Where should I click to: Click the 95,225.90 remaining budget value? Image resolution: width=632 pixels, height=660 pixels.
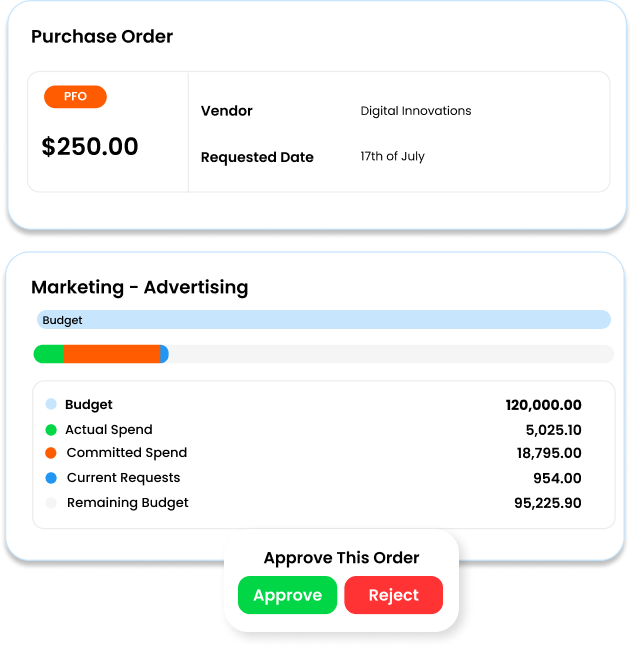[547, 503]
